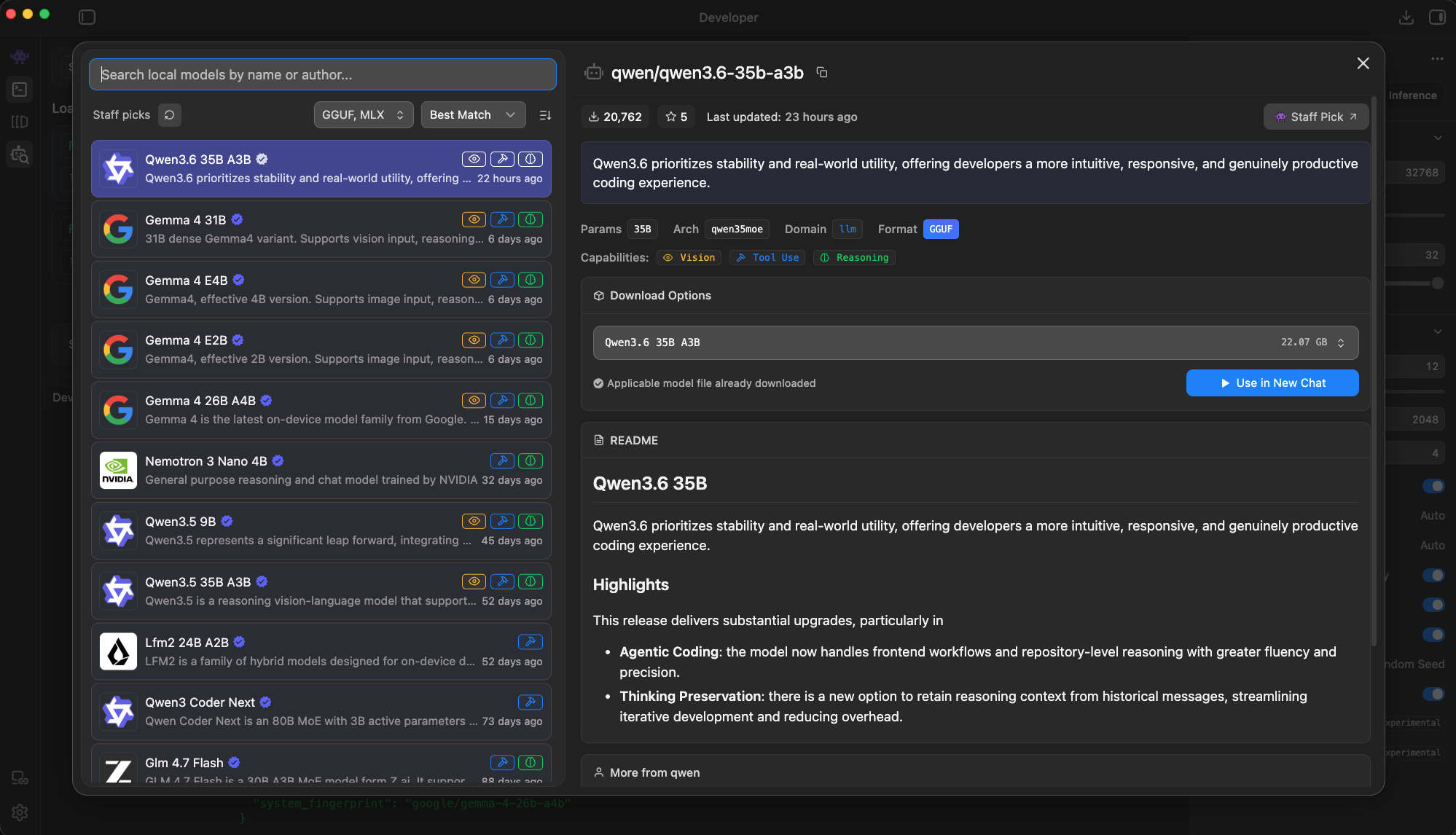Toggle the Vision capability badge on Qwen3.6 35B A3B

point(474,159)
